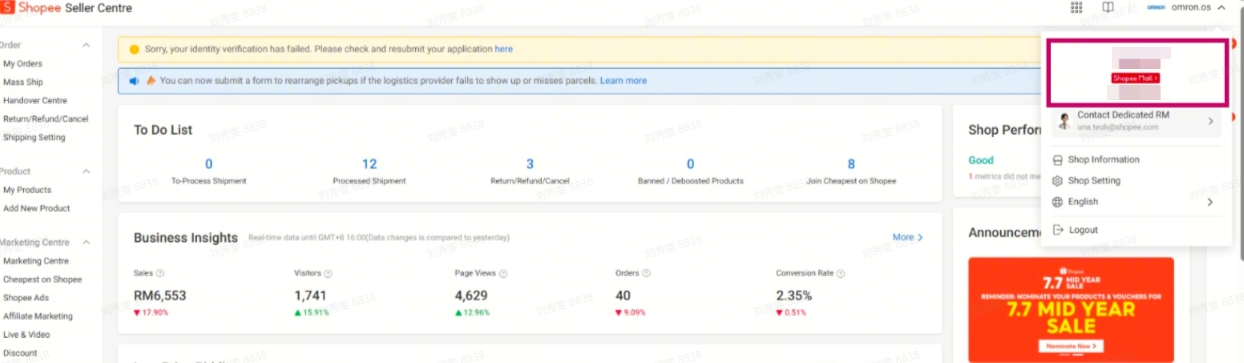Screen dimensions: 1244x363
Task: Click Processed Shipment count 12
Action: tap(369, 164)
